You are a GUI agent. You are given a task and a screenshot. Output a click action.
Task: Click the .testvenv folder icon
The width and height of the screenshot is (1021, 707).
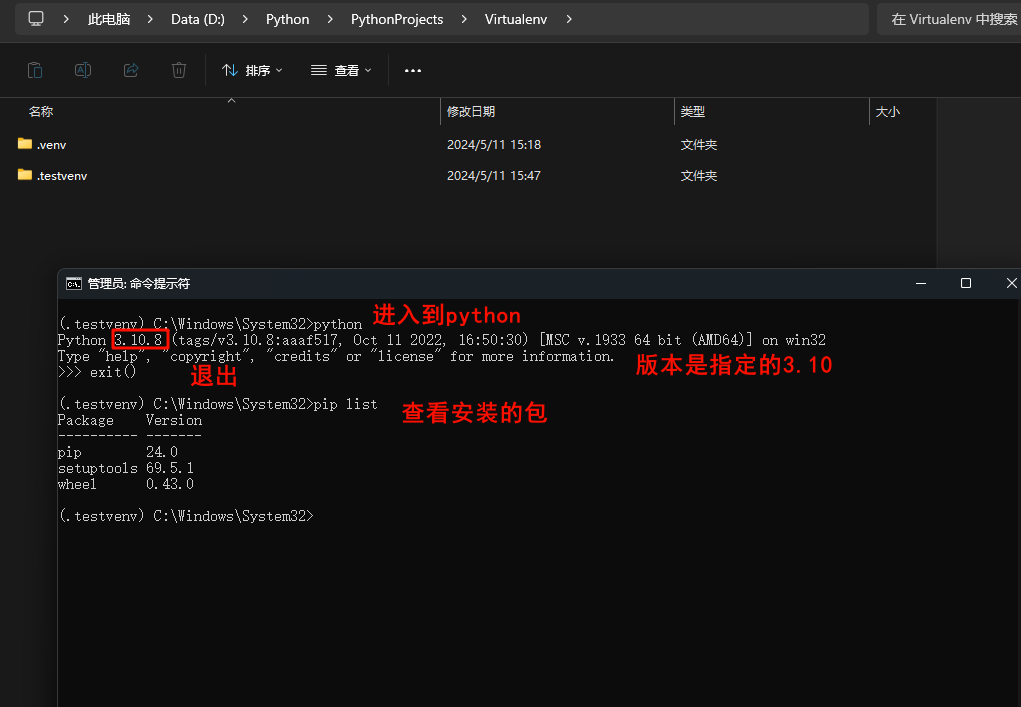tap(25, 175)
